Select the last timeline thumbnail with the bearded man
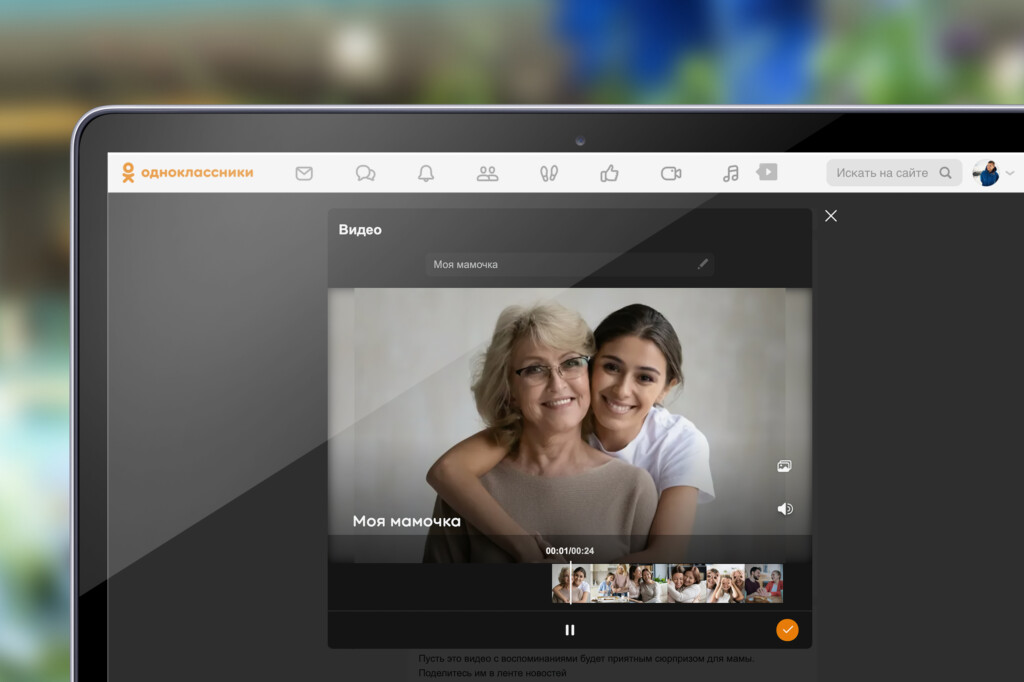This screenshot has height=682, width=1024. 763,583
